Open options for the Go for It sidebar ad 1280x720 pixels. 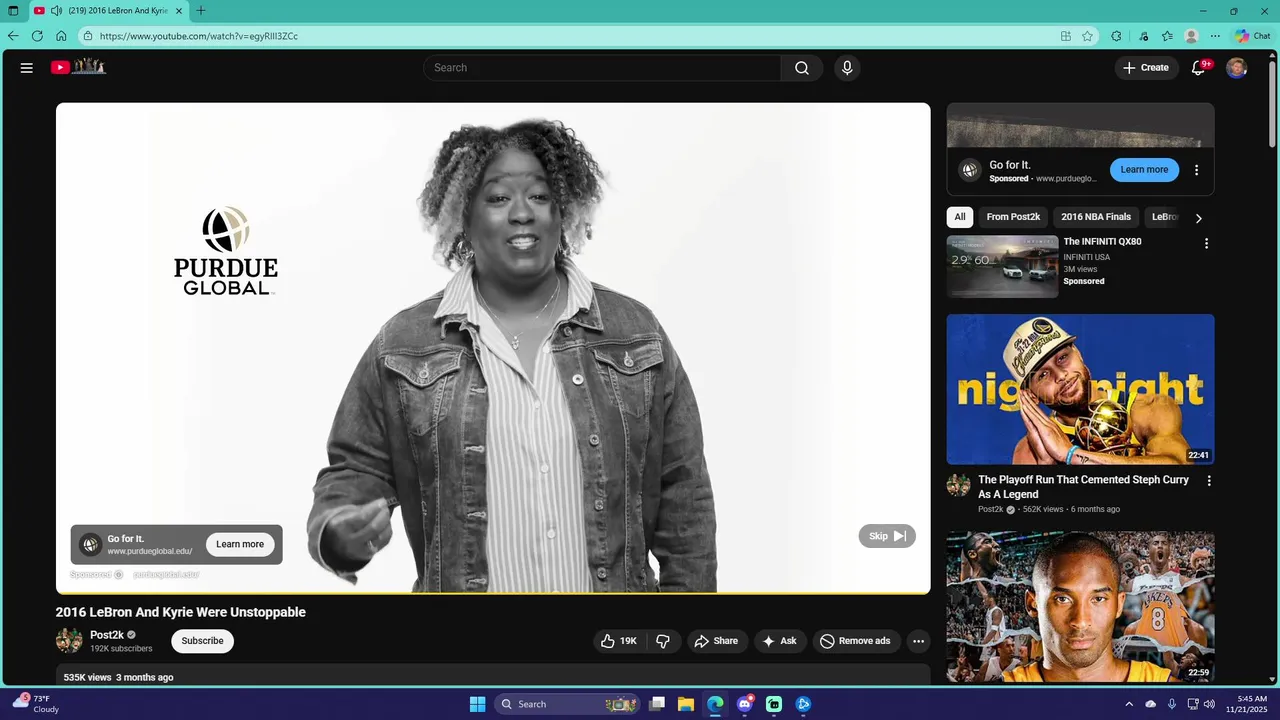pyautogui.click(x=1196, y=170)
